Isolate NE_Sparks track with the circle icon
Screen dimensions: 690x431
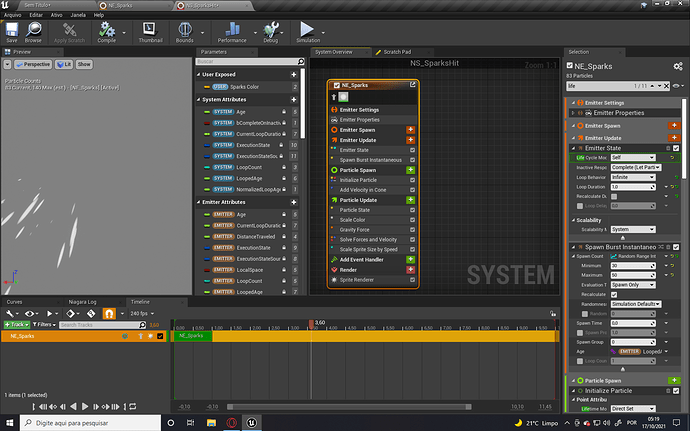pos(125,336)
